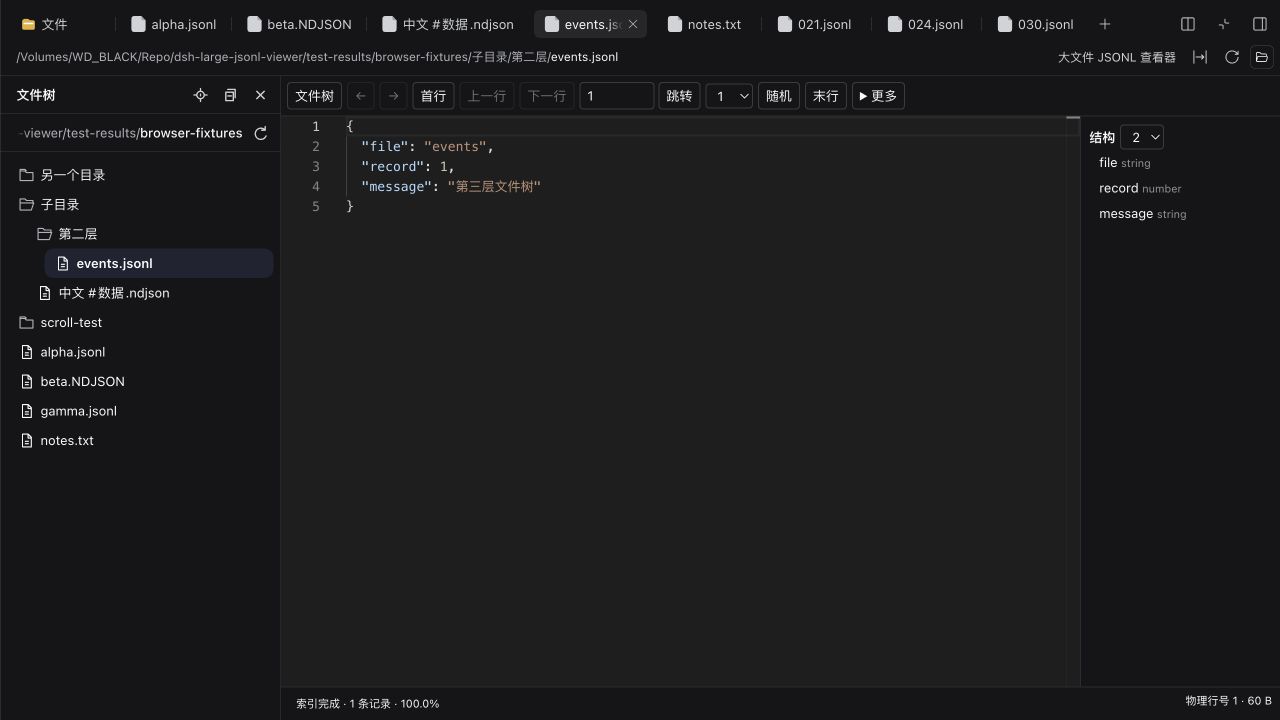This screenshot has width=1280, height=720.
Task: Open gamma.jsonl in the file tree
Action: point(140,411)
